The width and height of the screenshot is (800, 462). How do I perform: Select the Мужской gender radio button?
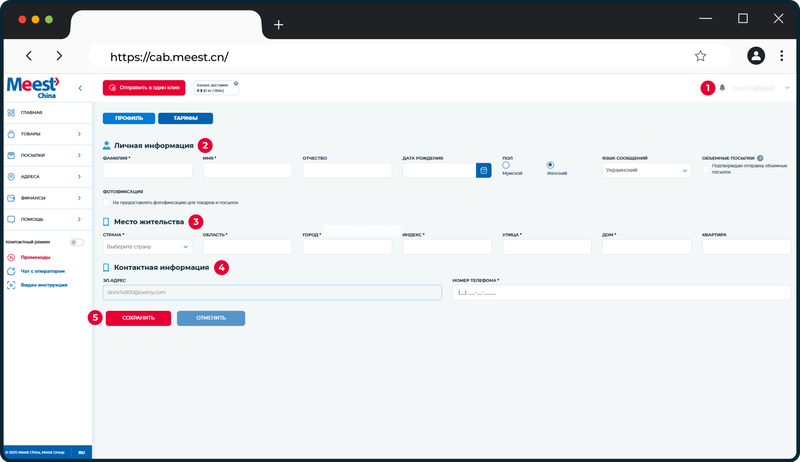(x=506, y=165)
